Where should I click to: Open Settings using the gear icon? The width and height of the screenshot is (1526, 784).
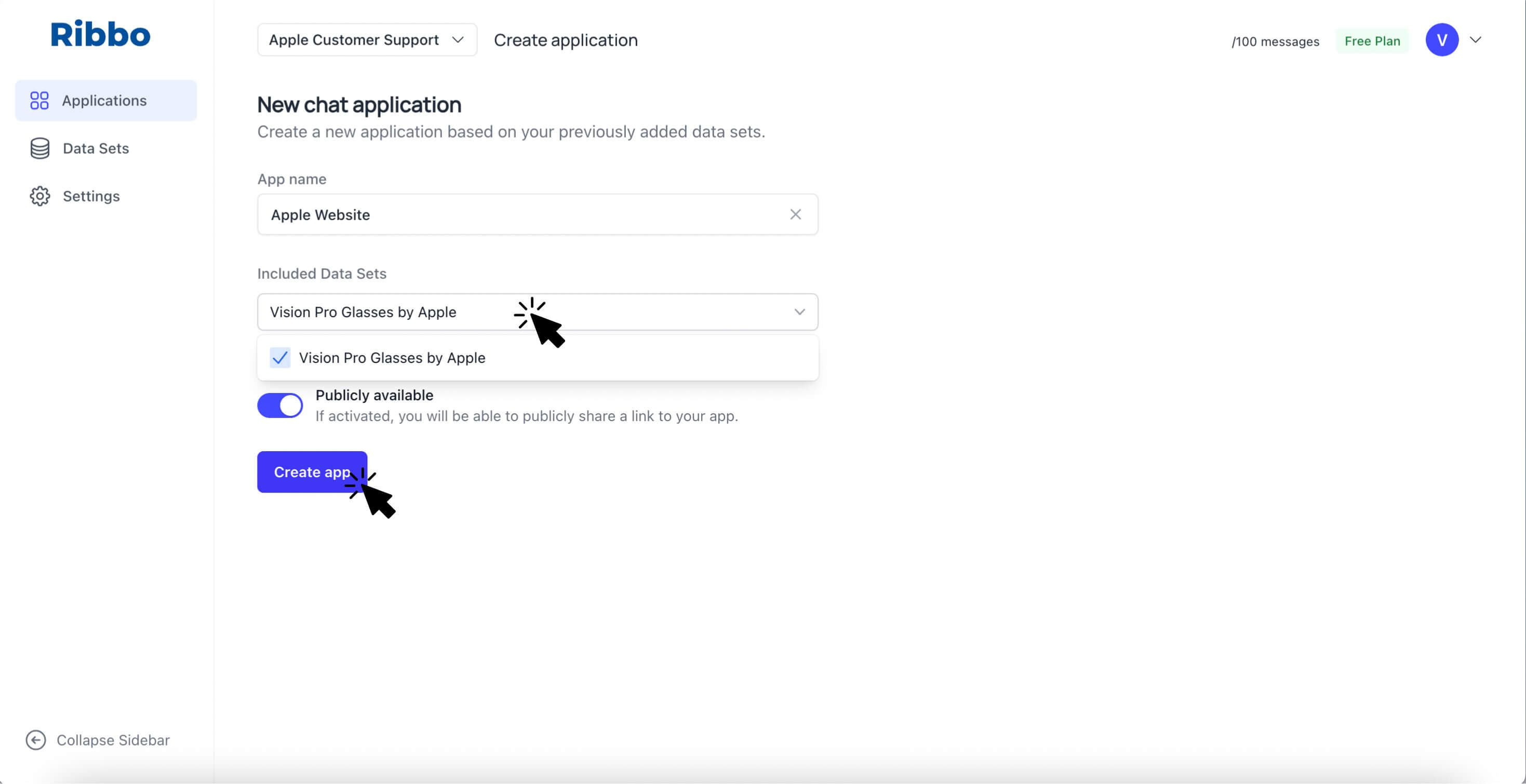click(39, 196)
